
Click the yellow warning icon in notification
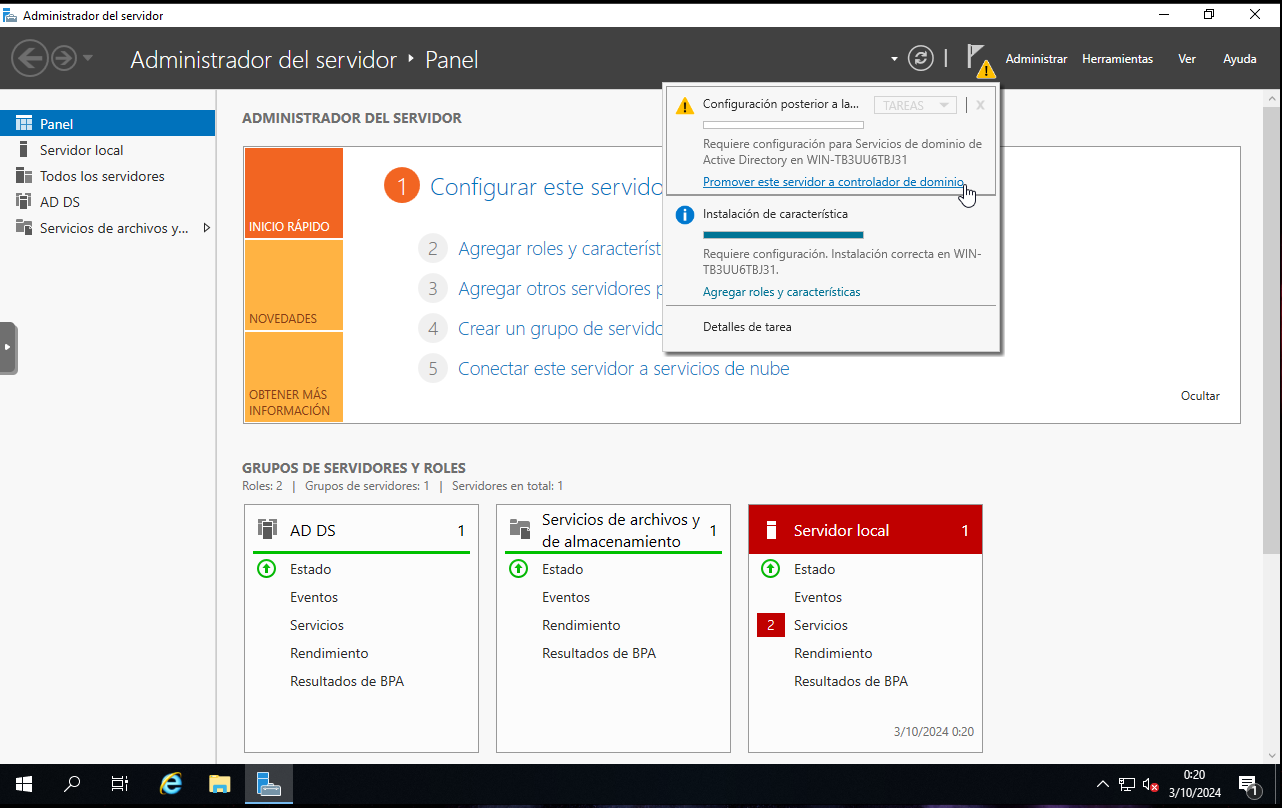pyautogui.click(x=684, y=105)
